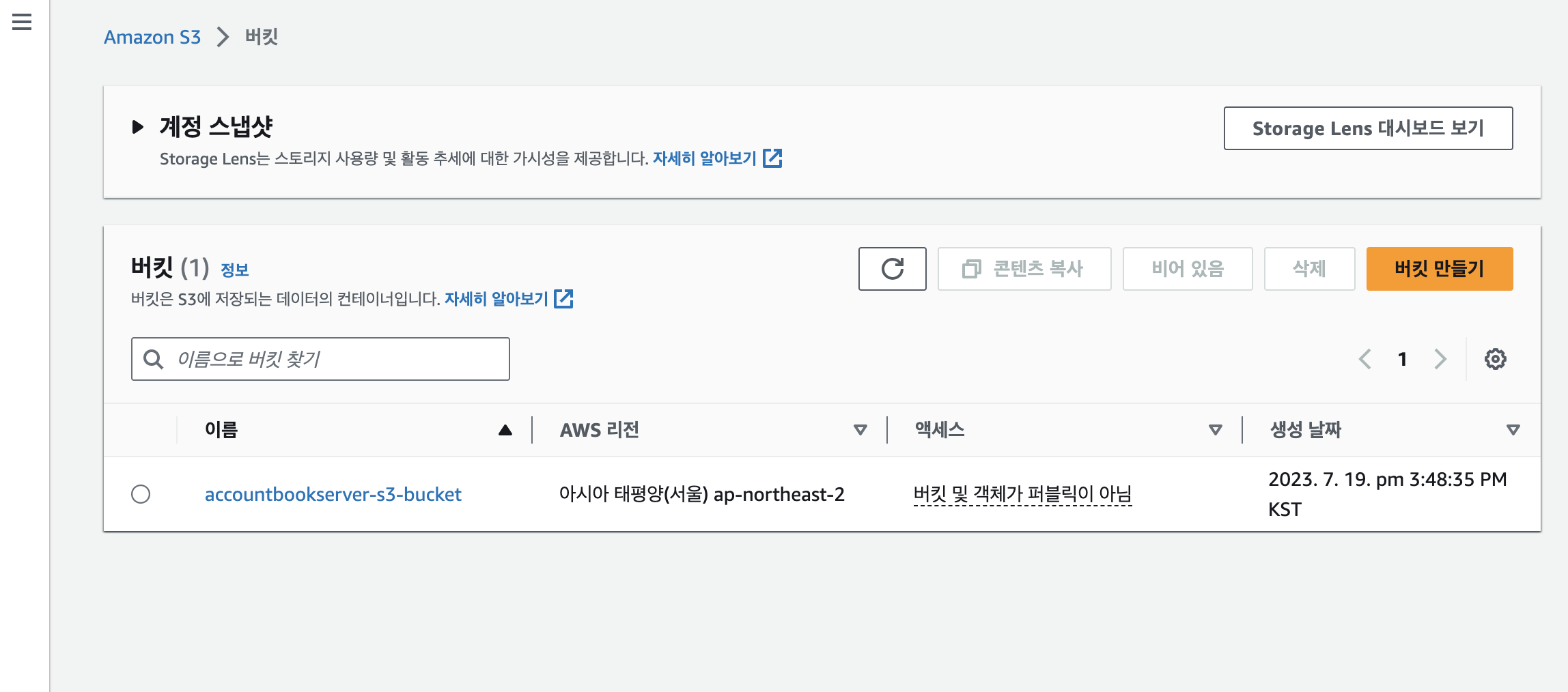Open Storage Lens 자세히 알아보기 link
The image size is (1568, 692).
tap(705, 158)
